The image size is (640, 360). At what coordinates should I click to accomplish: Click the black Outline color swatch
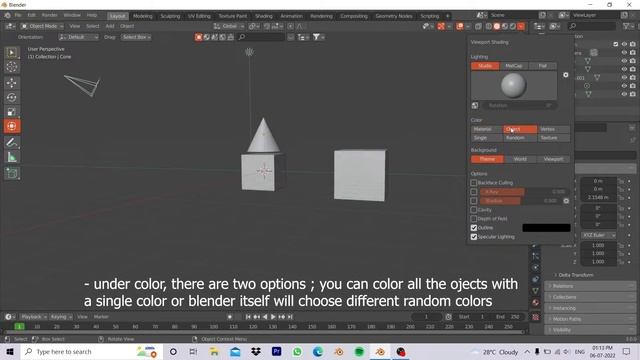point(546,228)
